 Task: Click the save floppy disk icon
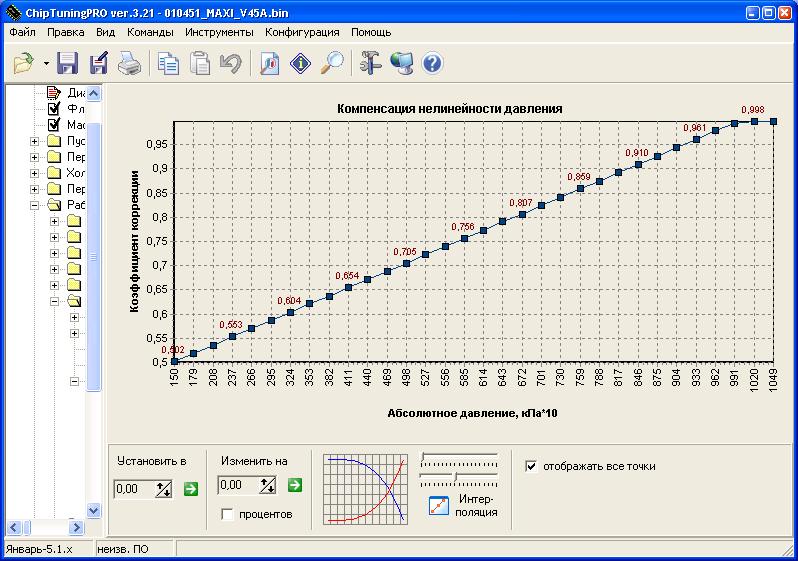coord(67,64)
